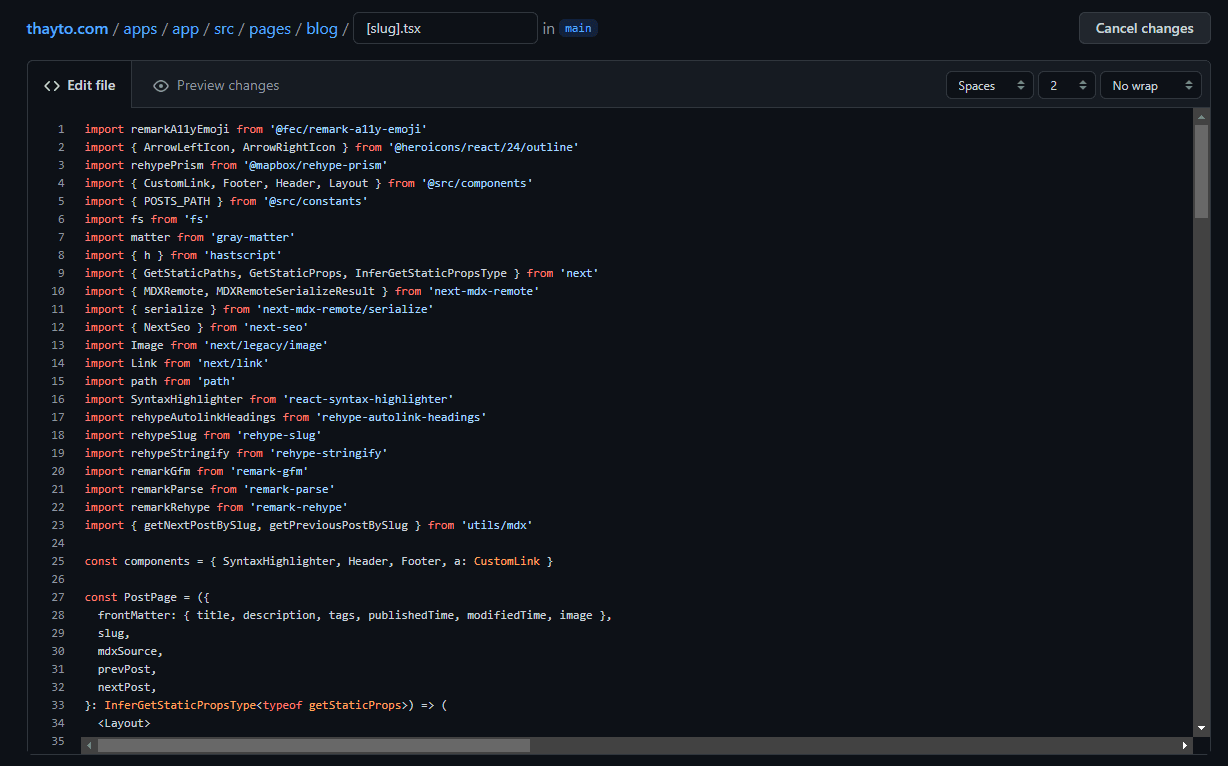Image resolution: width=1228 pixels, height=766 pixels.
Task: Click on 'PostPage' in line 27
Action: 150,597
